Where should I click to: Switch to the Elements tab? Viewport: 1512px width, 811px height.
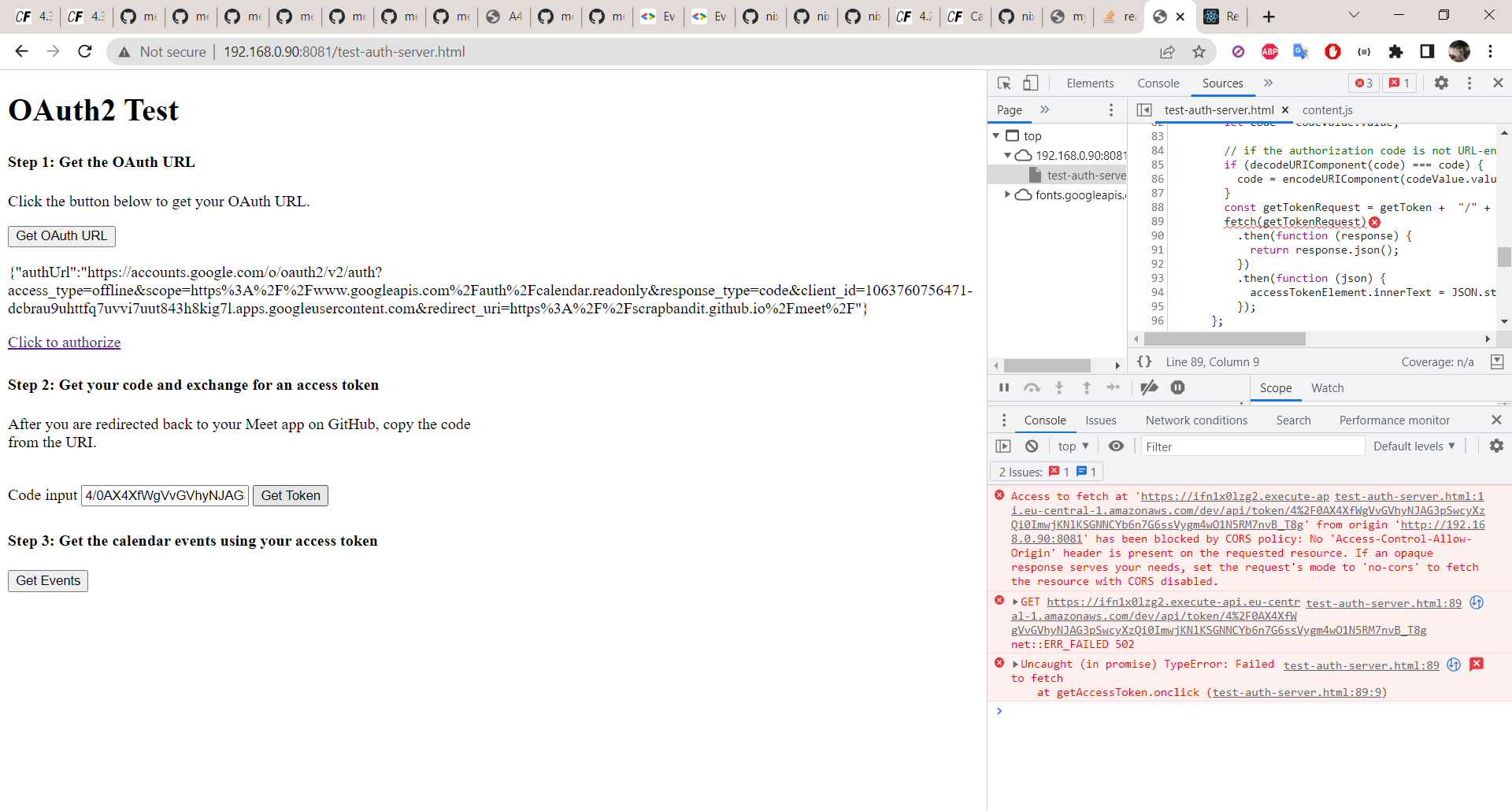pos(1090,83)
